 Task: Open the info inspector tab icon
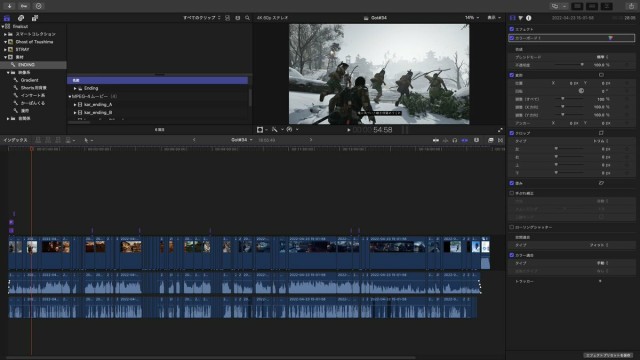tap(529, 18)
